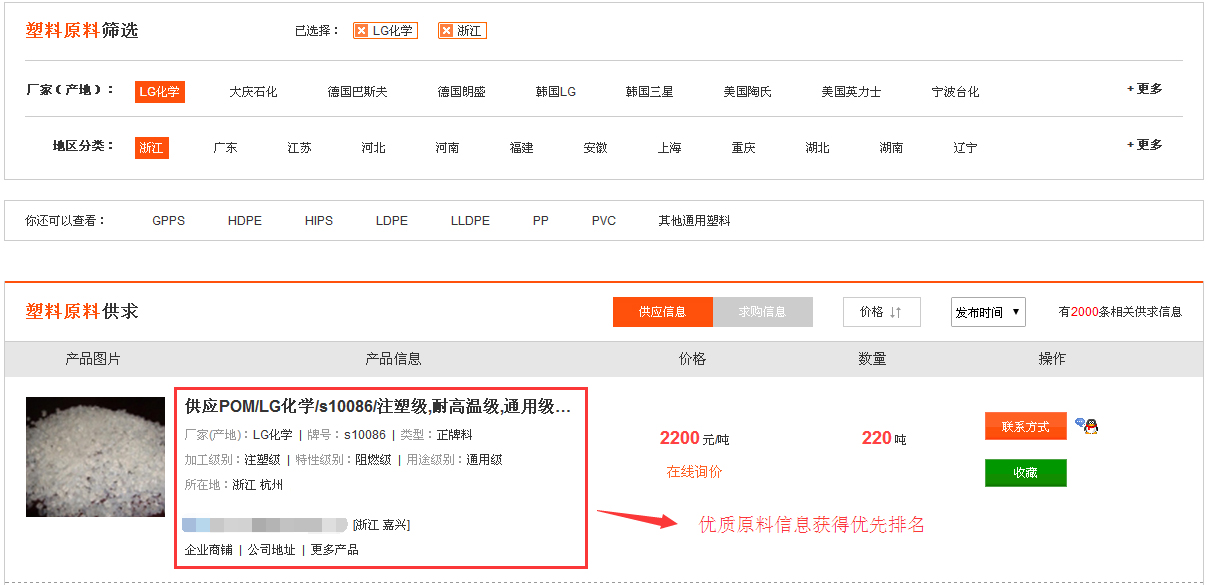Click the 产品信息 column header
The image size is (1208, 585).
[393, 359]
